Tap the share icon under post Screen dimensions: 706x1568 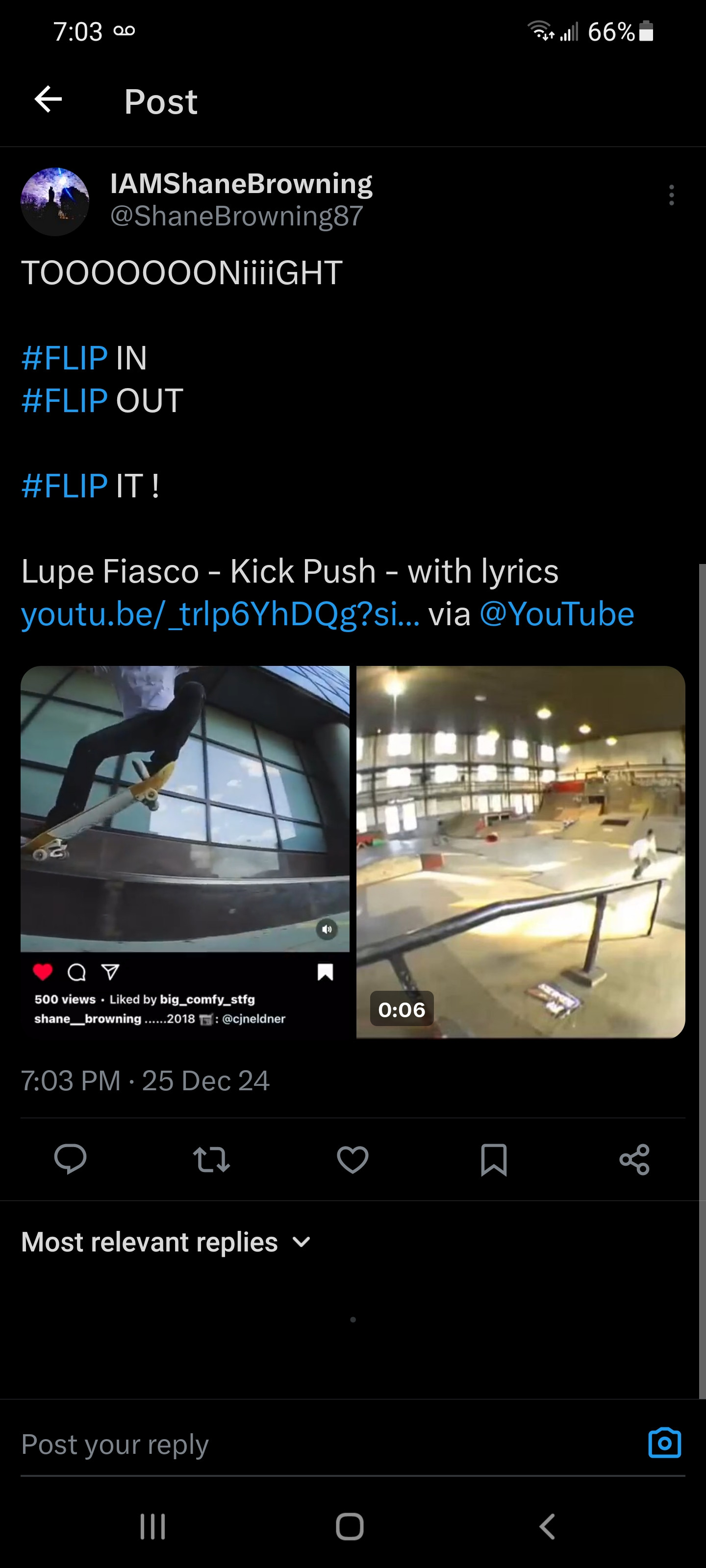click(634, 1158)
